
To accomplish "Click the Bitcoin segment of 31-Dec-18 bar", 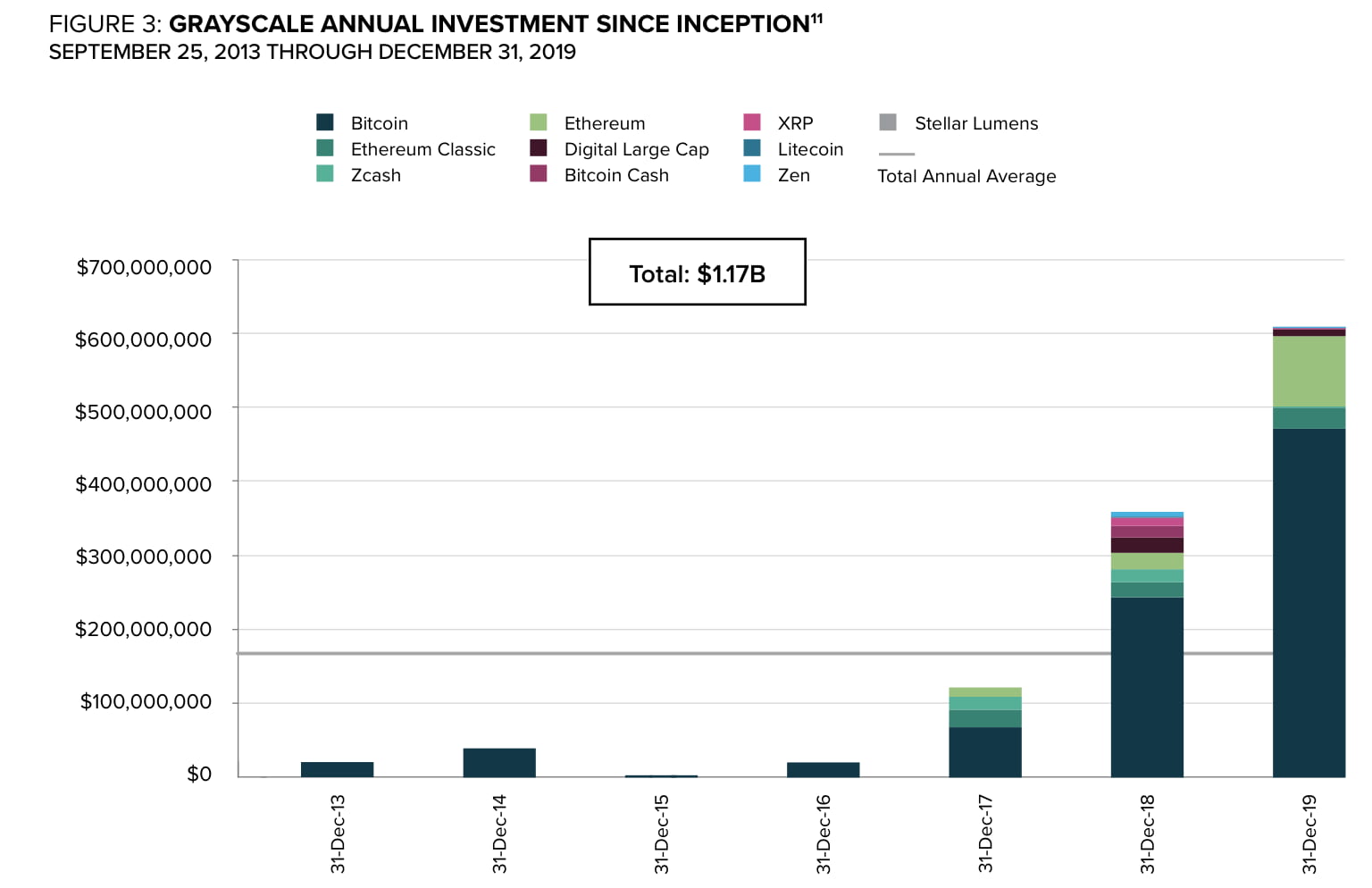I will (x=1147, y=687).
